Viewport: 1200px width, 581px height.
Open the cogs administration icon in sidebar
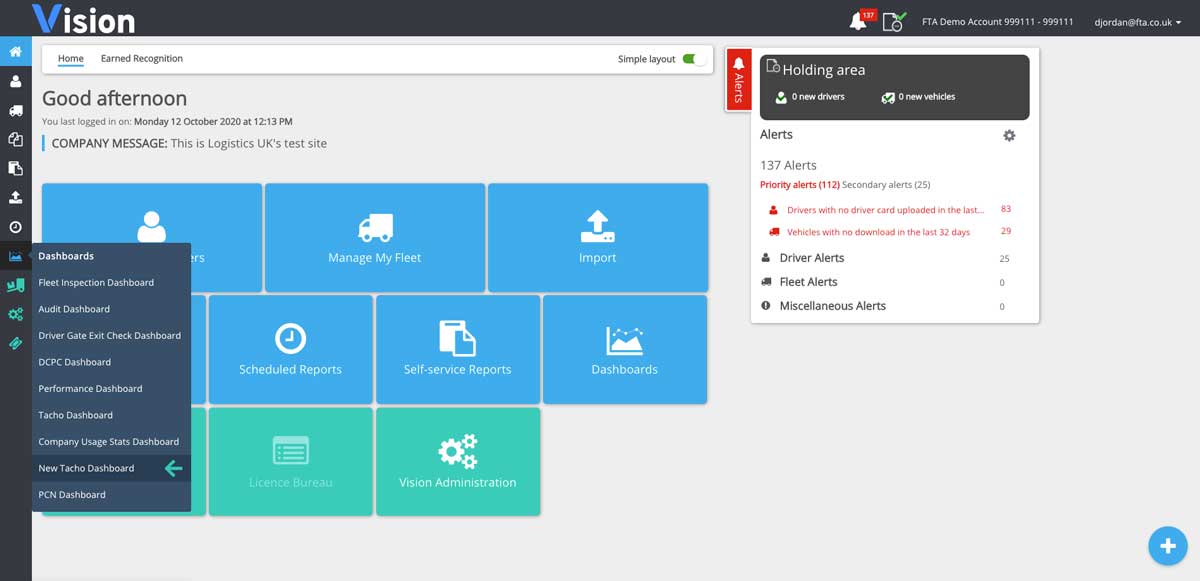click(15, 314)
